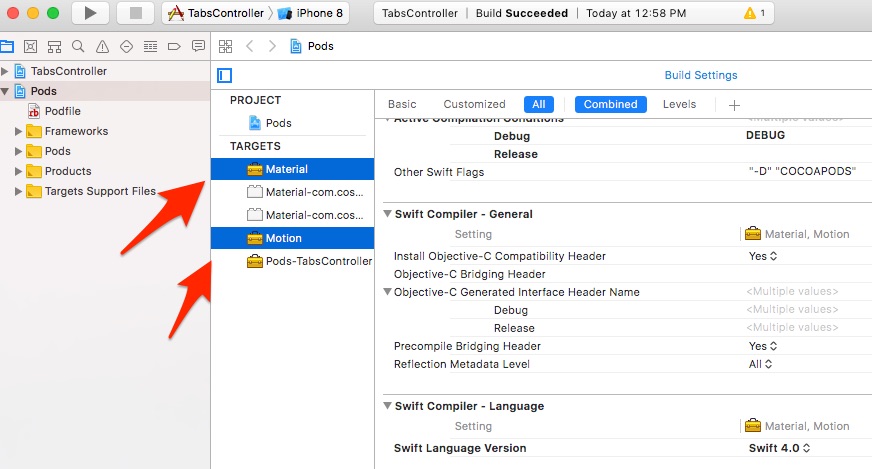Click the Build Succeeded status text
Viewport: 872px width, 469px height.
[522, 13]
